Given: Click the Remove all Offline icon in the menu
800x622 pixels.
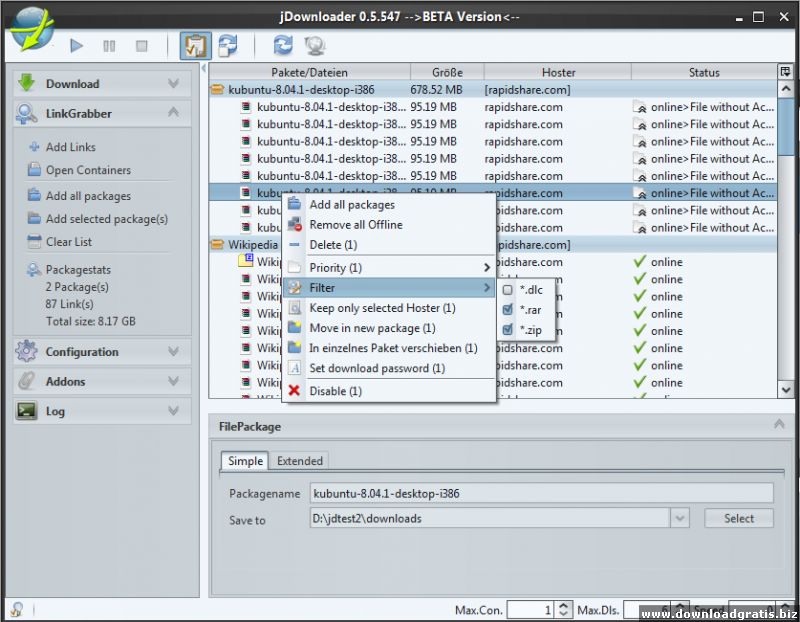Looking at the screenshot, I should point(294,225).
